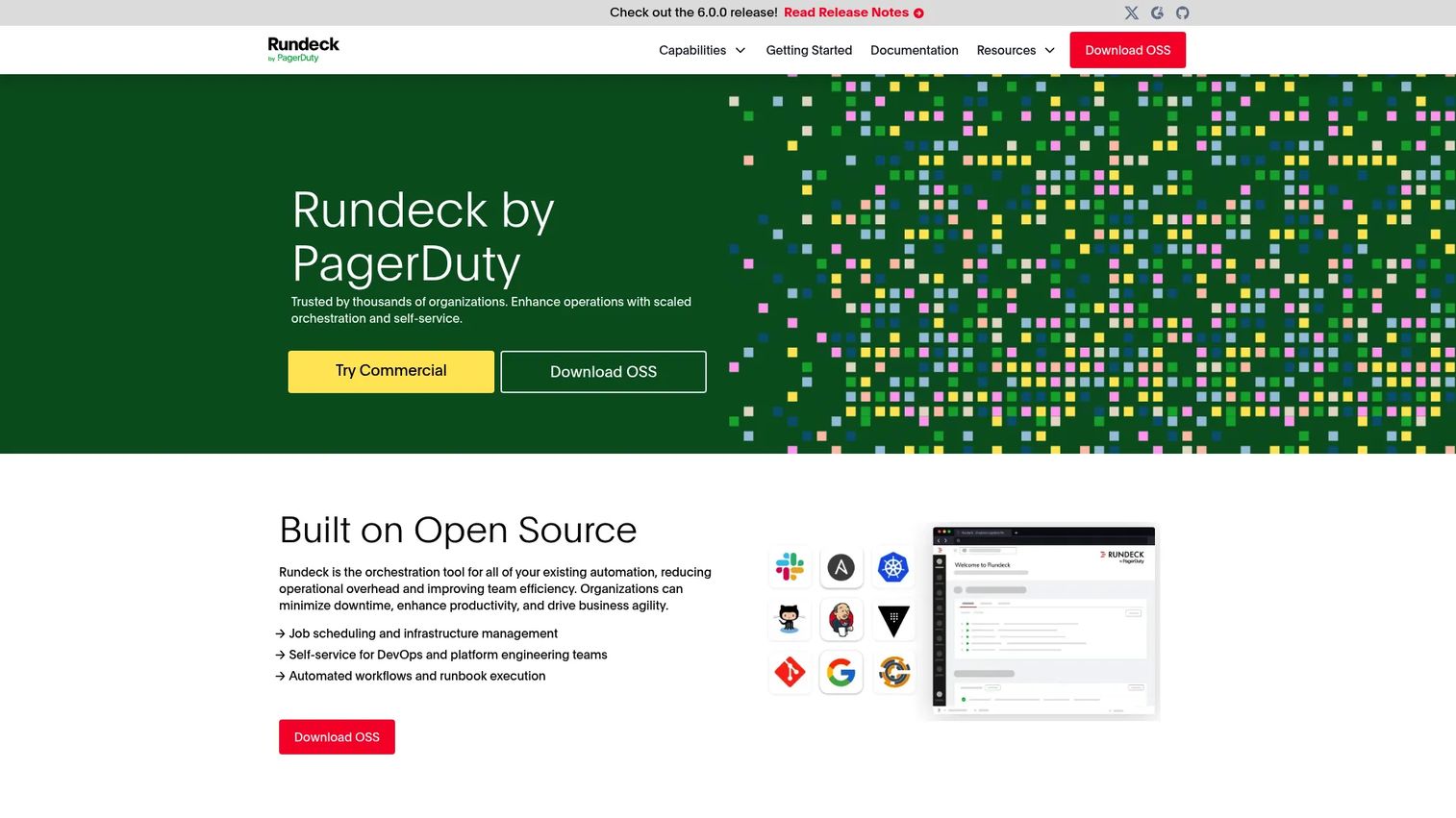Click the orange circular integration icon

point(893,672)
